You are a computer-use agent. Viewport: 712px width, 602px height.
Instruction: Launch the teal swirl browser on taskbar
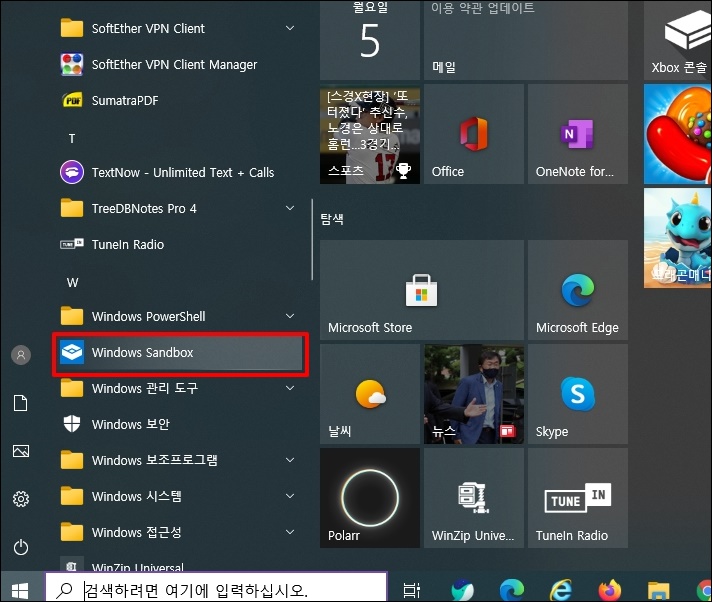pyautogui.click(x=463, y=590)
